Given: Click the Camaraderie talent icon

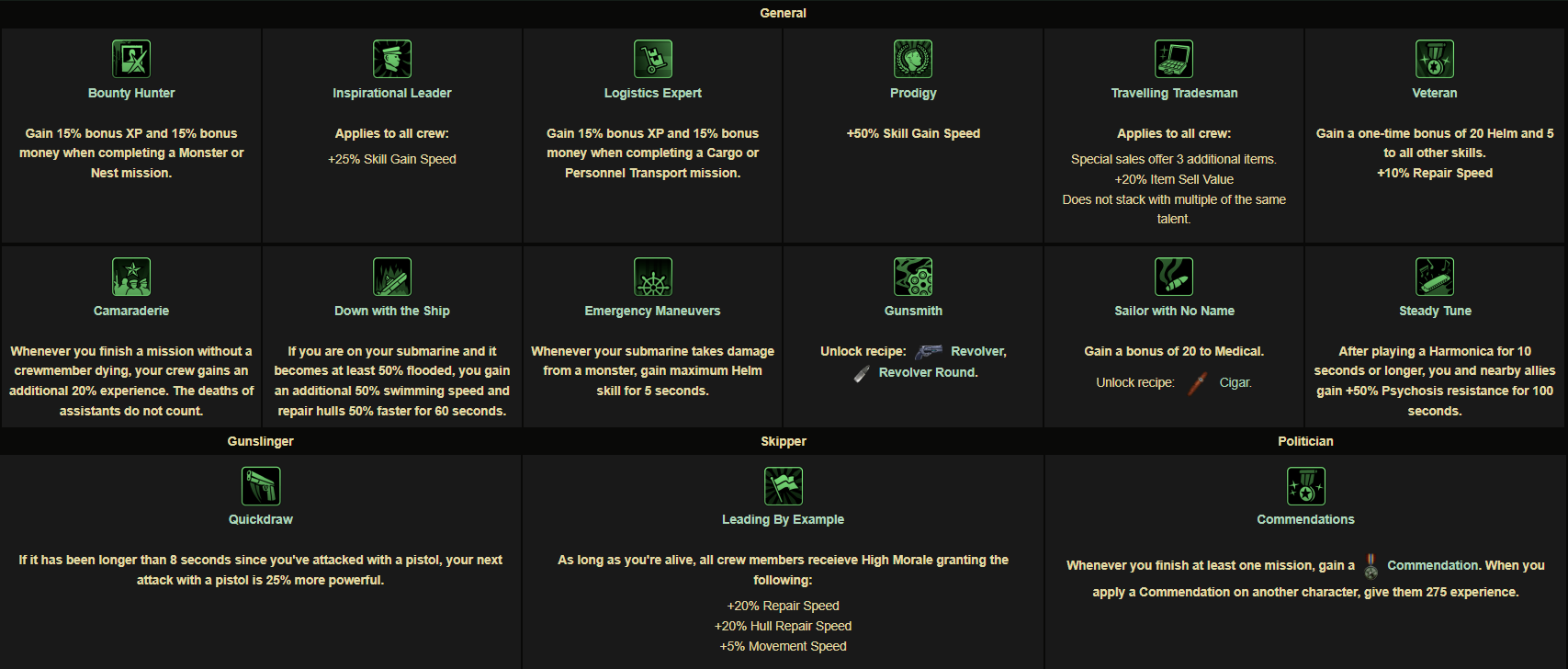Looking at the screenshot, I should click(x=131, y=277).
